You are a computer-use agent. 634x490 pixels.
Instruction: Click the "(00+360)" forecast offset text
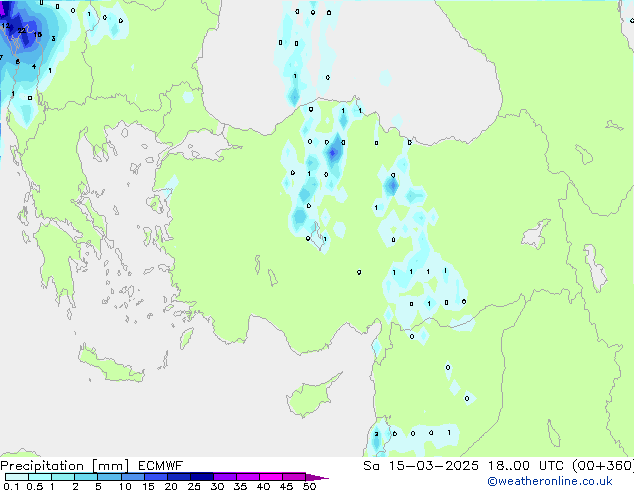(x=603, y=466)
